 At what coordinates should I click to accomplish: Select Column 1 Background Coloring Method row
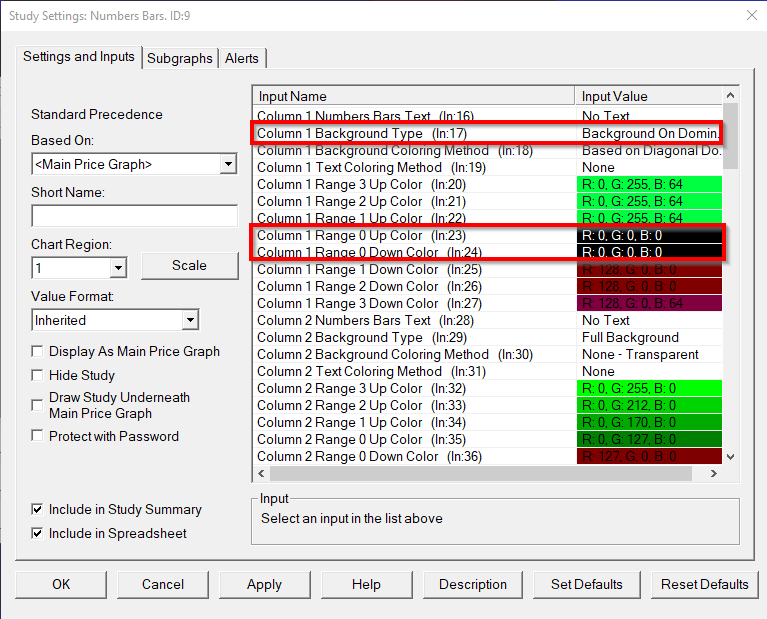488,150
